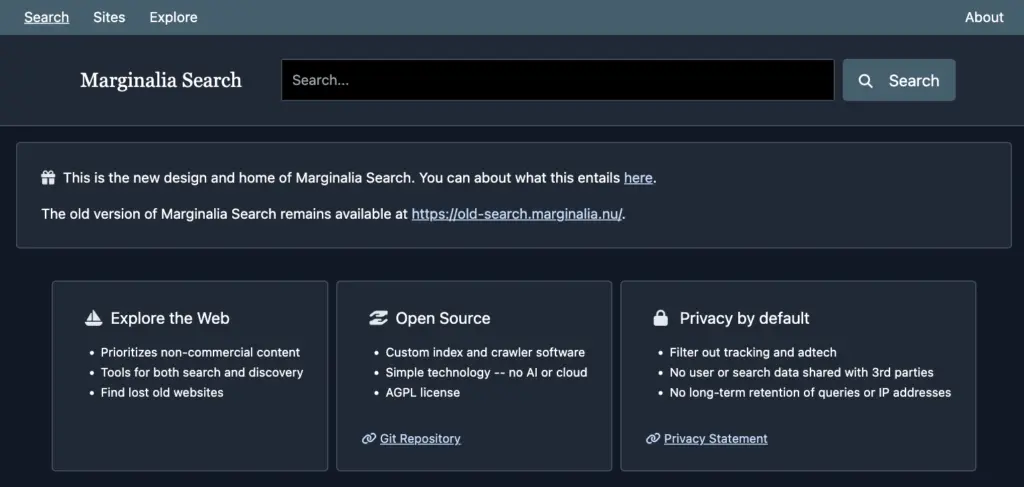Screen dimensions: 1024x487
Task: Click 'Simple technology -- no AI or cloud' bullet
Action: tap(487, 373)
